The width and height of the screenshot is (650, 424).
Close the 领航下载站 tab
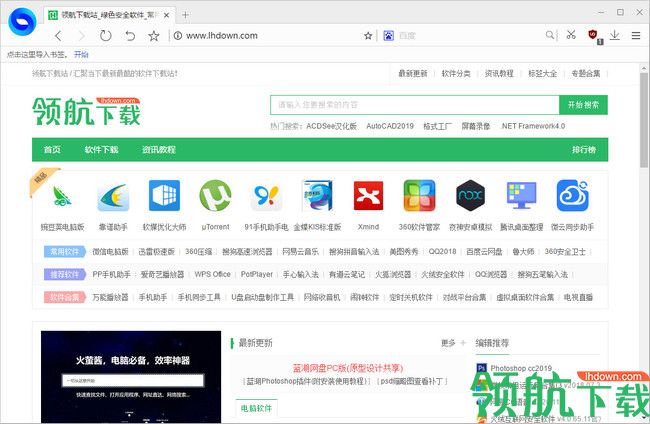coord(166,15)
